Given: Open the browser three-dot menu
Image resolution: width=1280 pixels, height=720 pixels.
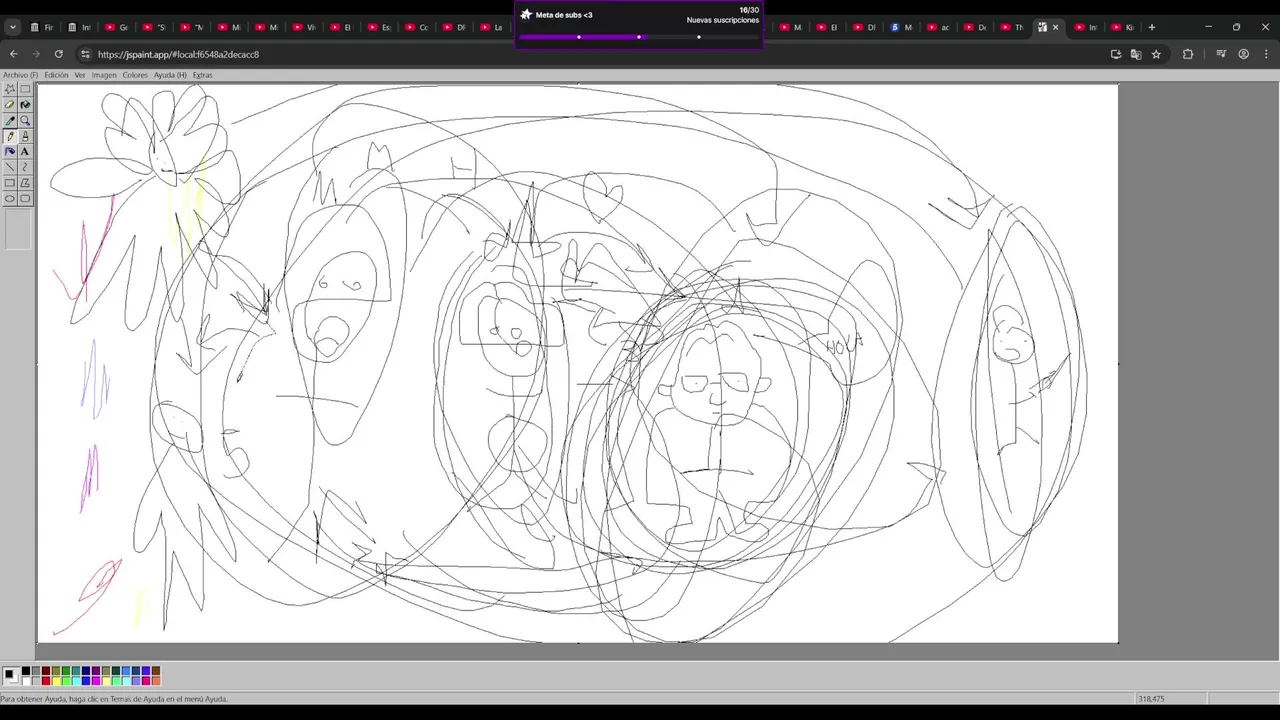Looking at the screenshot, I should click(x=1266, y=54).
